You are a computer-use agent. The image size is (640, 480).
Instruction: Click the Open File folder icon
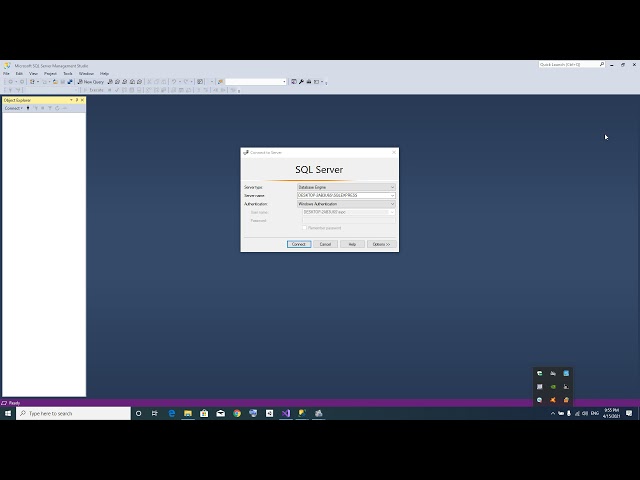point(56,82)
